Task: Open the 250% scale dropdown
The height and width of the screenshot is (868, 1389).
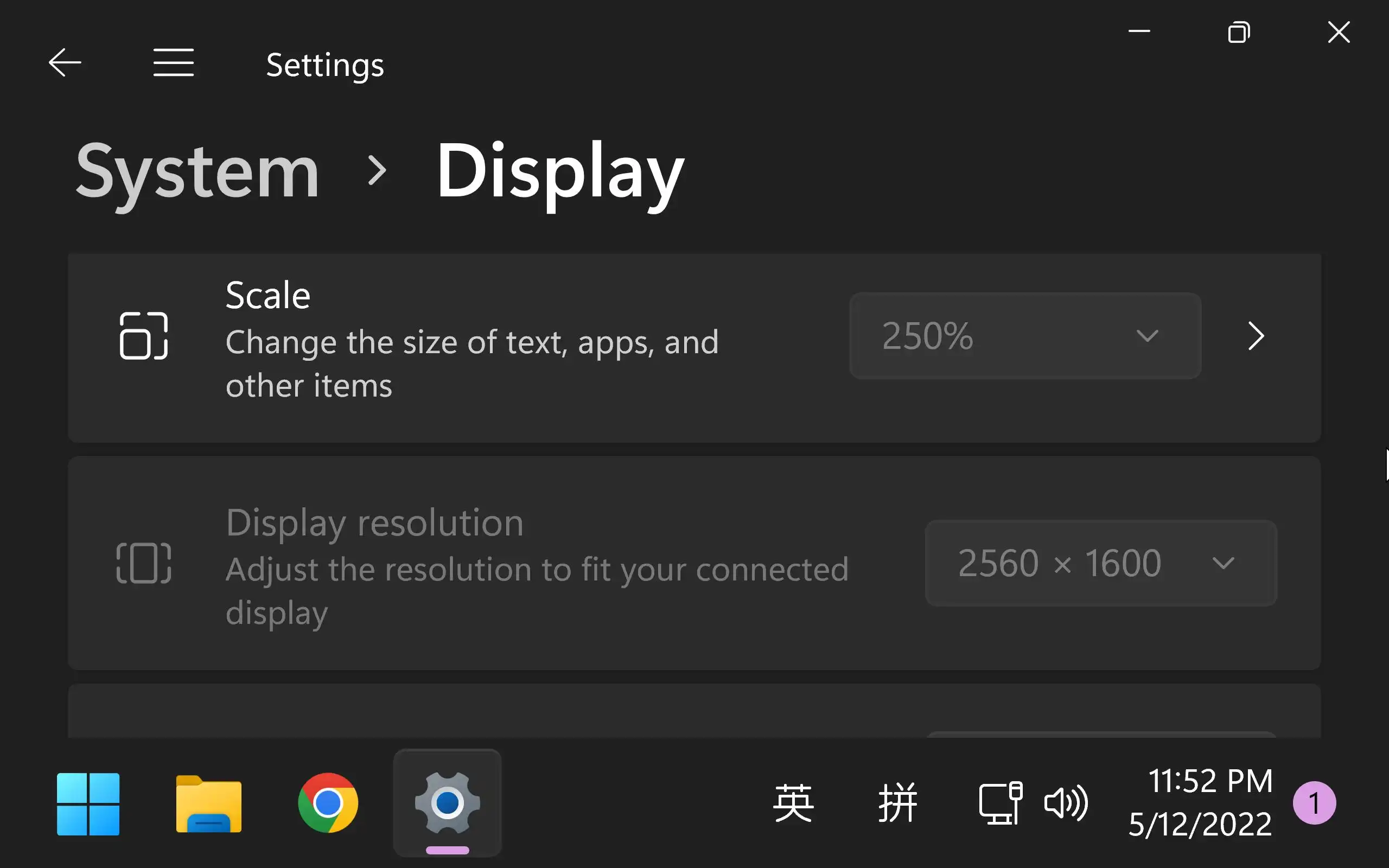Action: tap(1025, 336)
